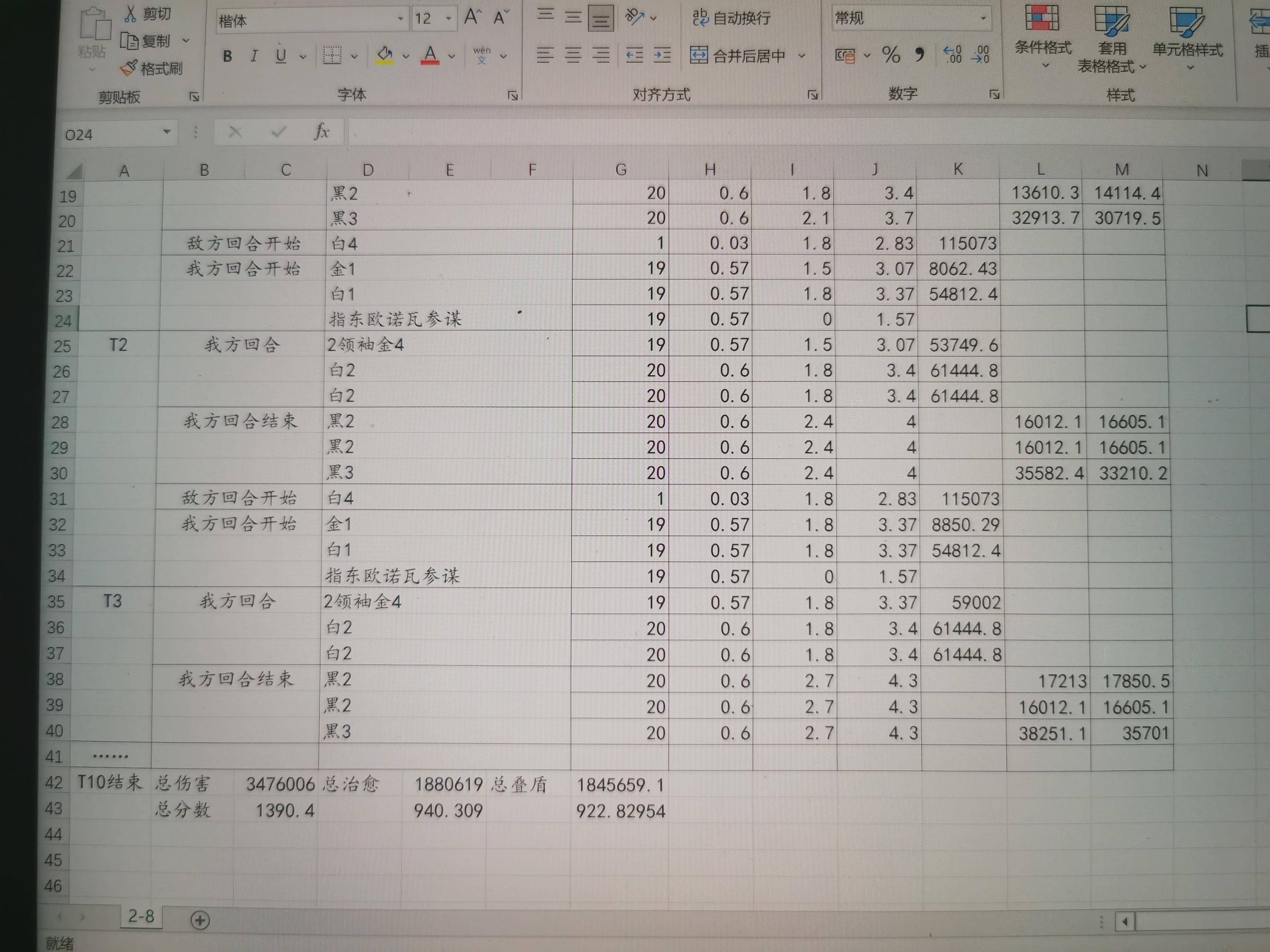Expand the borders dropdown arrow
Image resolution: width=1270 pixels, height=952 pixels.
coord(354,56)
